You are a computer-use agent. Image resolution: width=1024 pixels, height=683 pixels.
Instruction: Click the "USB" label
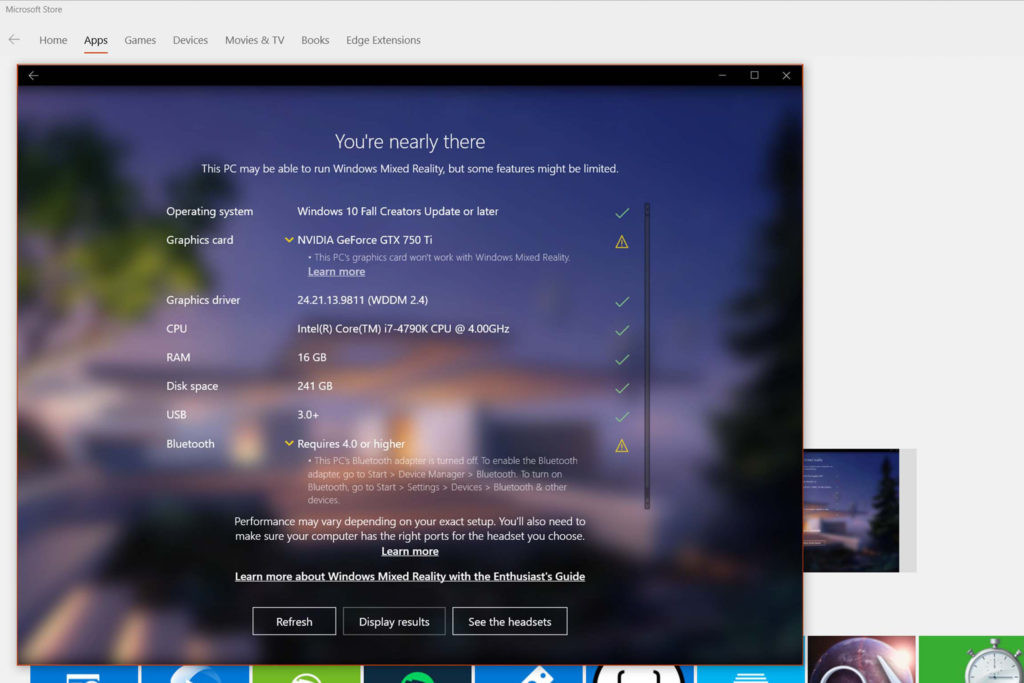point(176,415)
